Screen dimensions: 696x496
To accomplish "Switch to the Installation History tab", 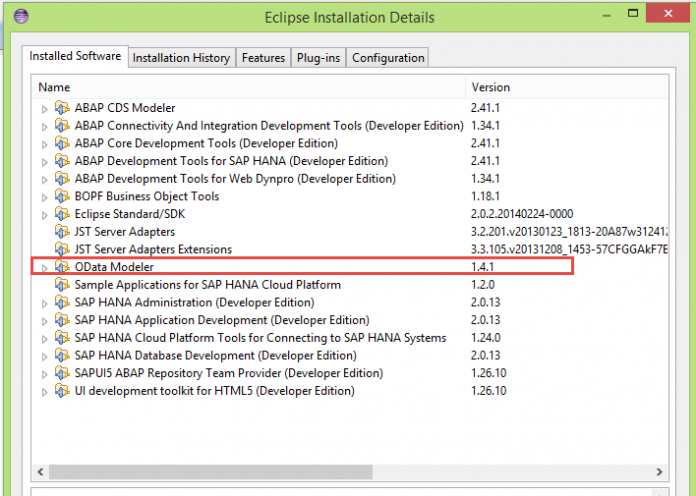I will [181, 58].
